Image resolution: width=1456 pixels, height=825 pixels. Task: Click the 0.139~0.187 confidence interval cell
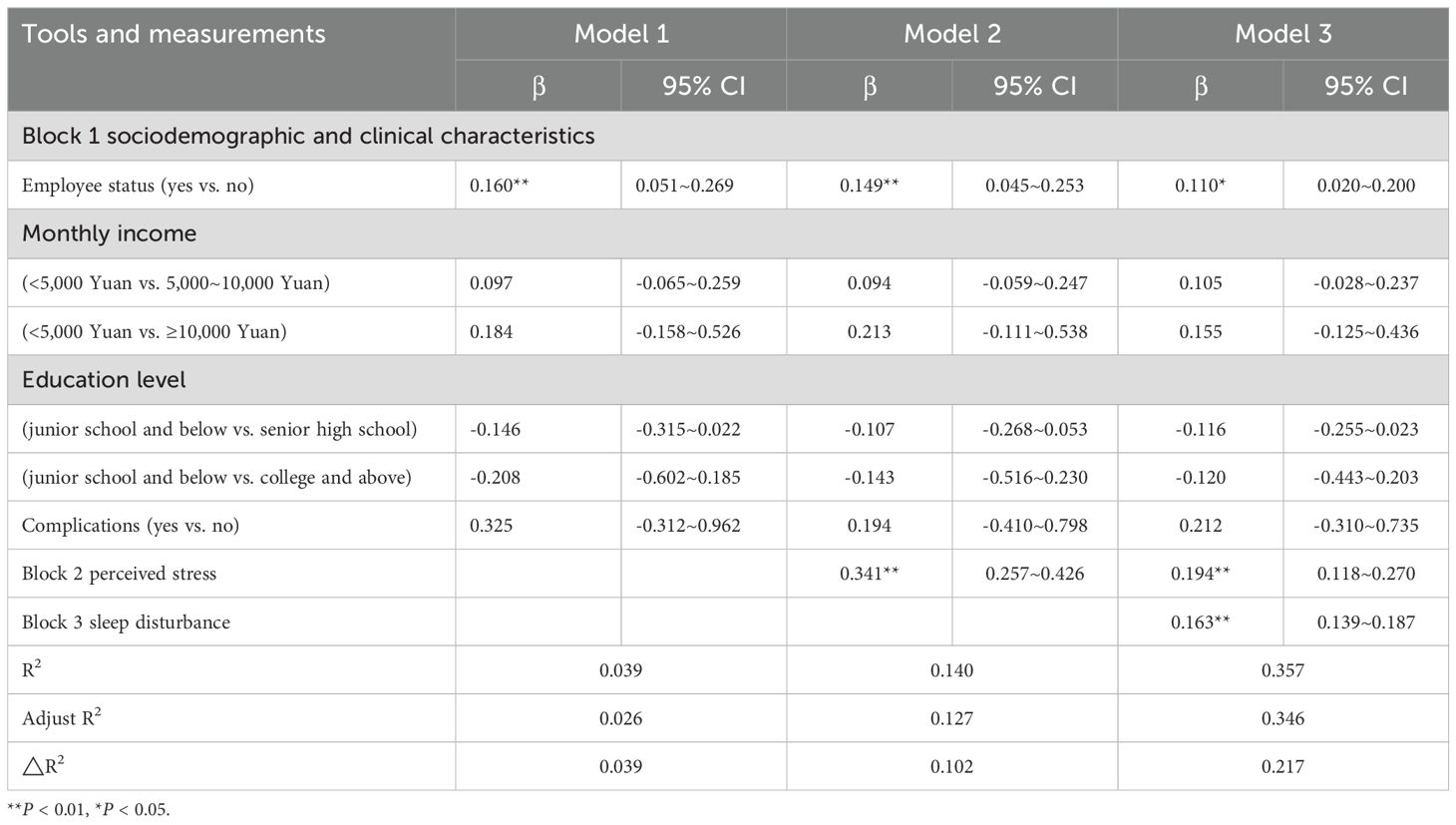(1365, 622)
